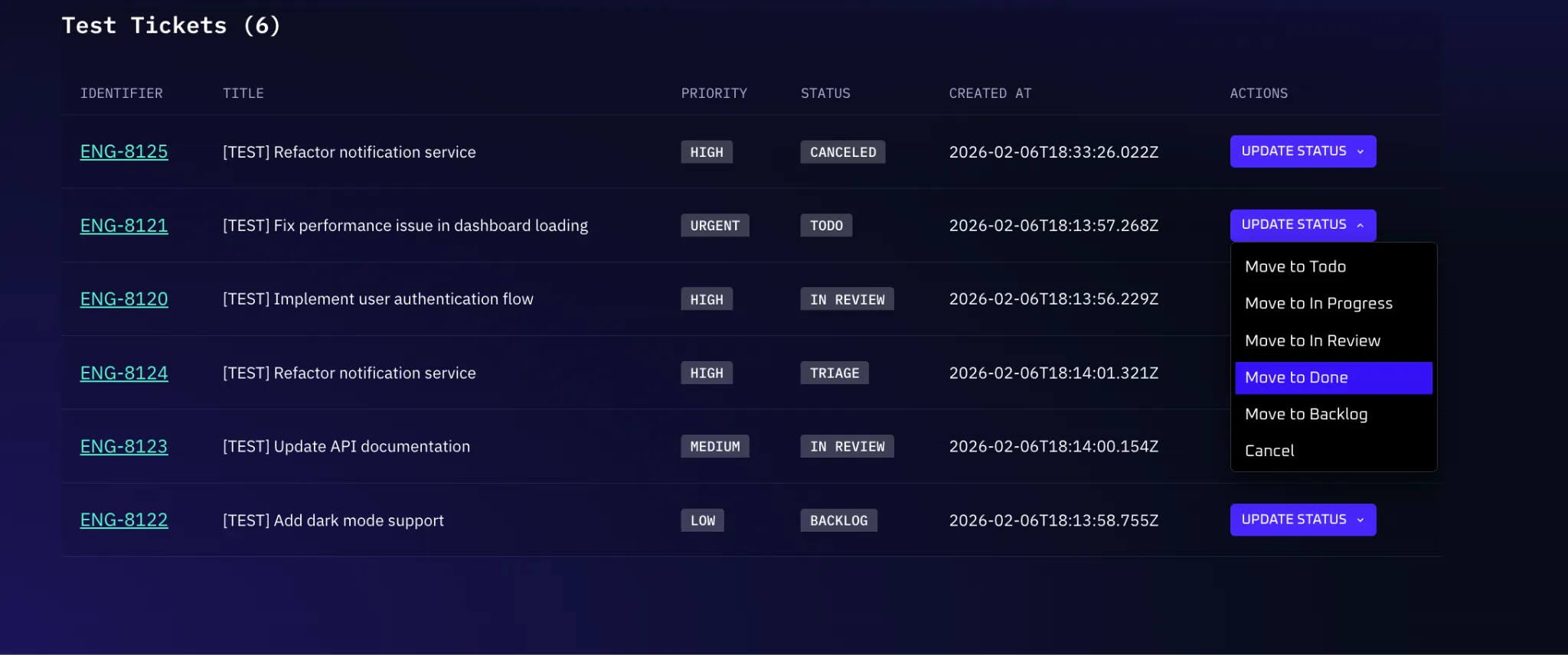Click timestamp 2026-02-06T18:14:01.321Z

1053,373
